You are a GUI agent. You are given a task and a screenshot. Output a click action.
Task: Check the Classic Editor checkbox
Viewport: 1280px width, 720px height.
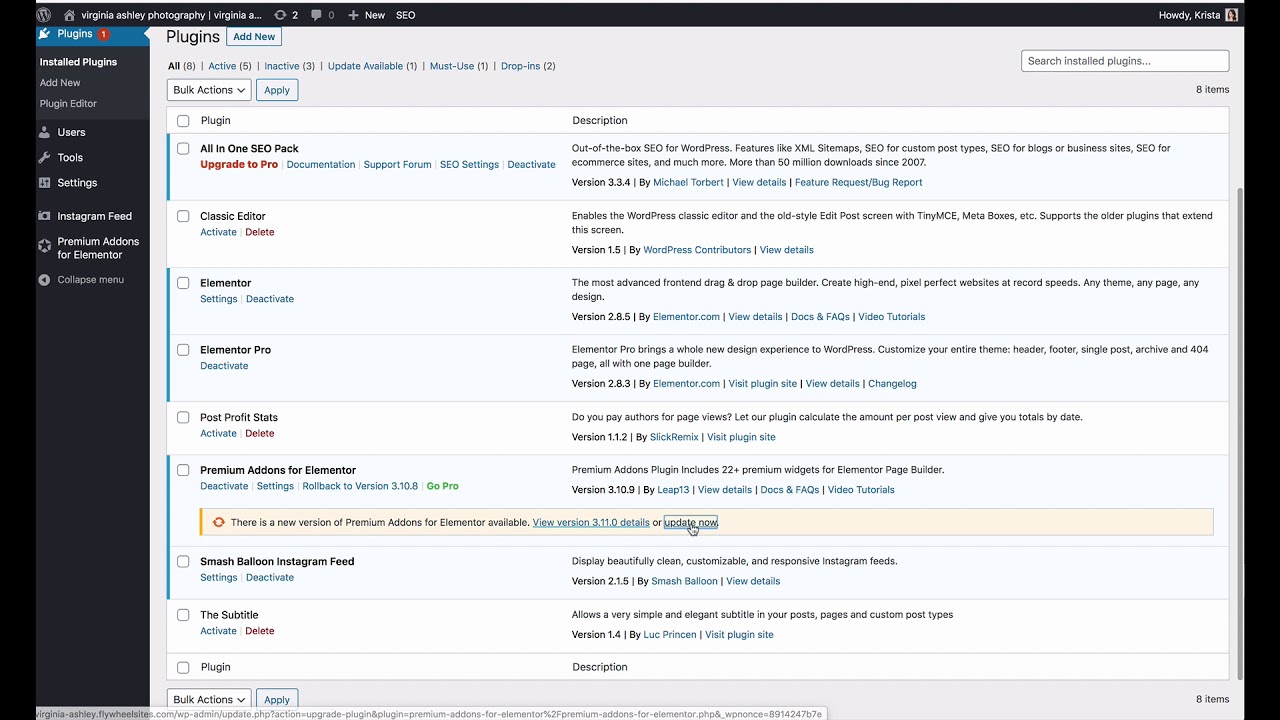[x=183, y=216]
